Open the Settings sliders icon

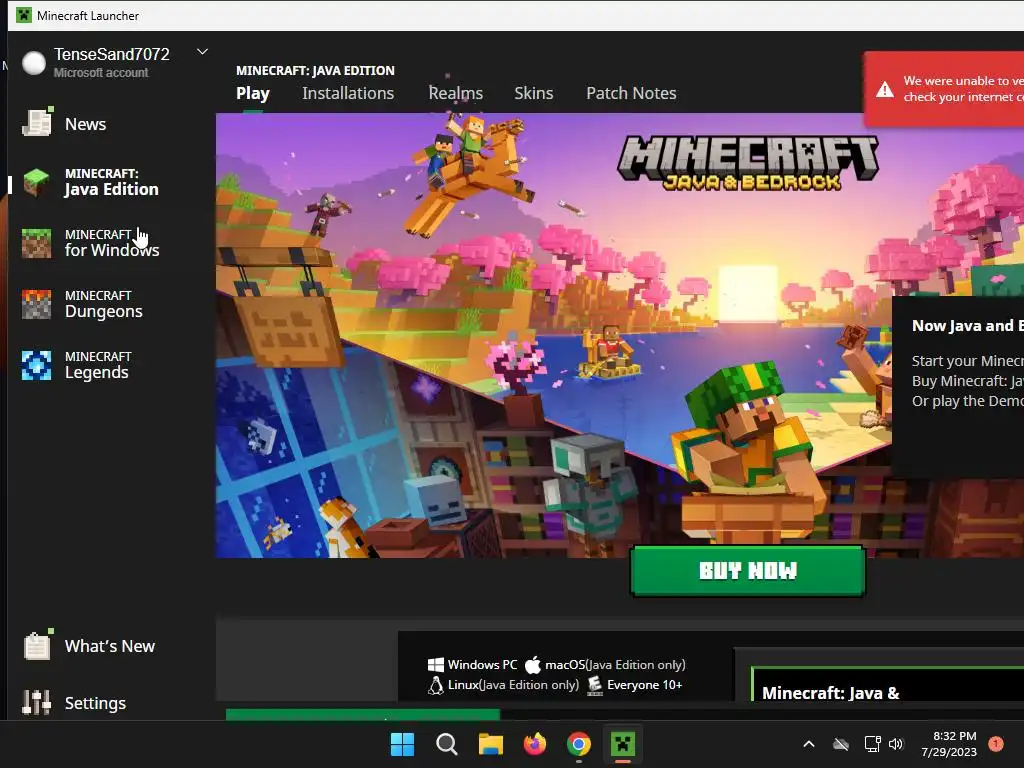[x=36, y=703]
